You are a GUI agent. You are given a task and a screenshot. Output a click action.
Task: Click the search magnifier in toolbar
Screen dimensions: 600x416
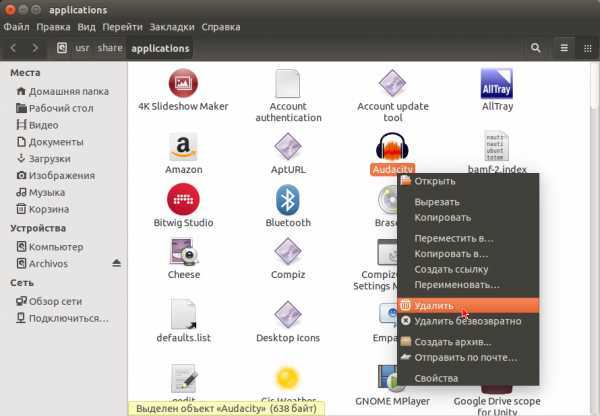click(x=536, y=48)
